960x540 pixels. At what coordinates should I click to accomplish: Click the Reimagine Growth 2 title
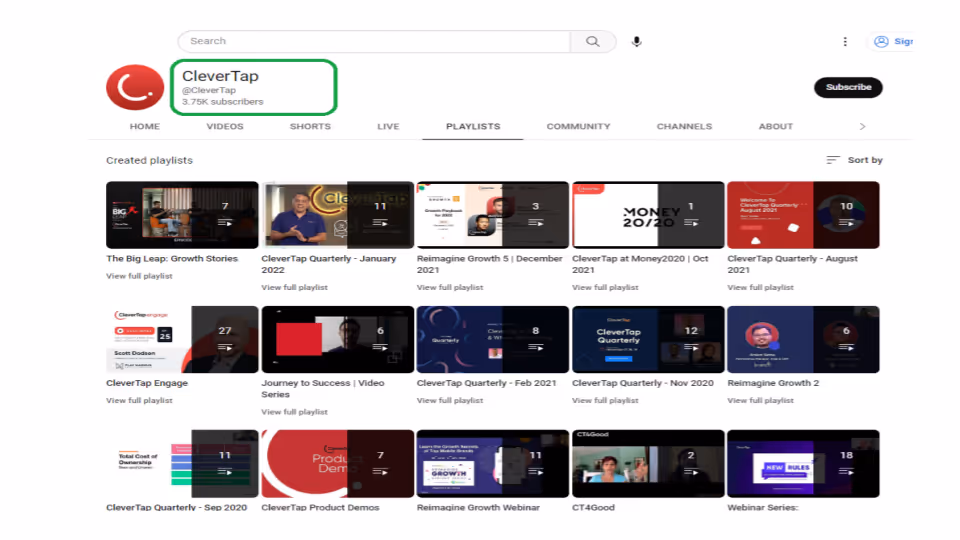click(773, 383)
